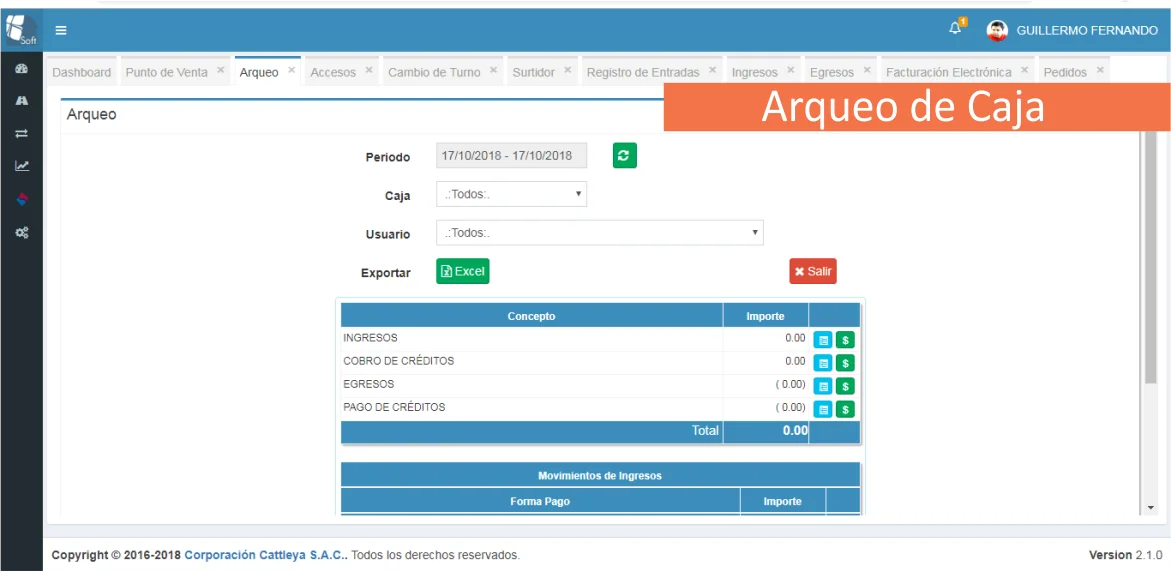Open the GUILLERMO FERNANDO user menu
The width and height of the screenshot is (1171, 571).
tap(1072, 30)
